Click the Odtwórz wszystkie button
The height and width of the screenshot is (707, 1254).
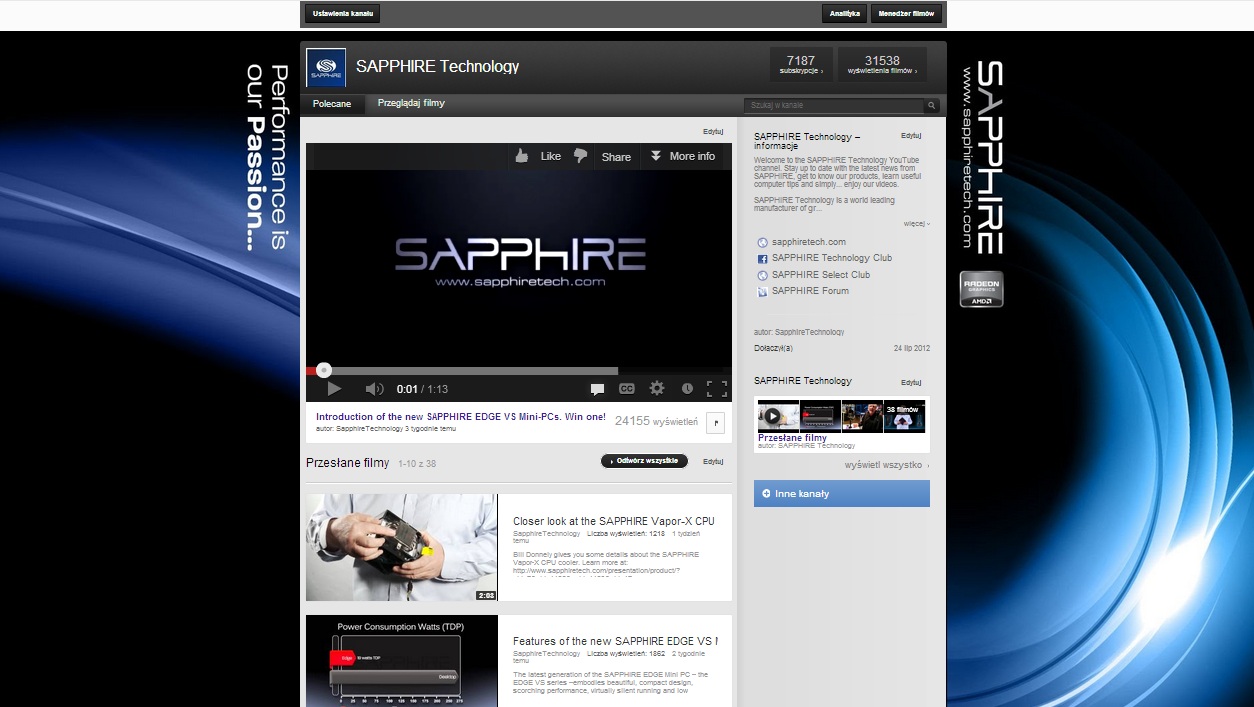(x=644, y=461)
